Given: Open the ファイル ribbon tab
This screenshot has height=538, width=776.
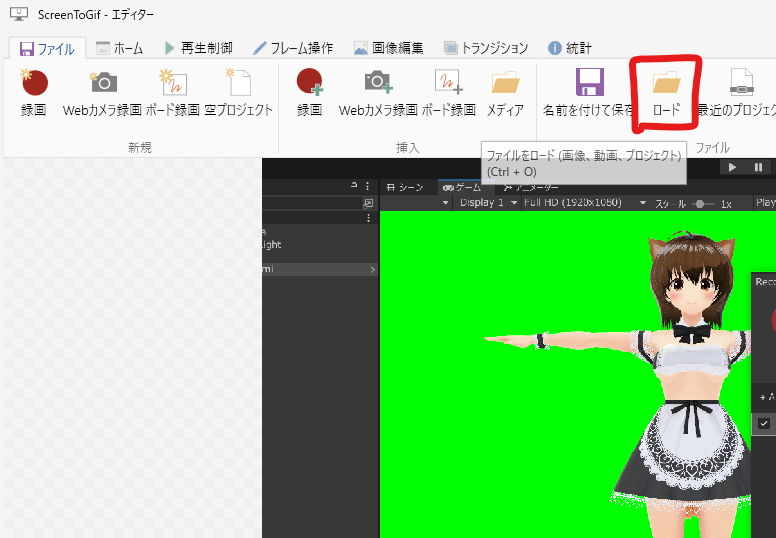Looking at the screenshot, I should click(x=47, y=49).
